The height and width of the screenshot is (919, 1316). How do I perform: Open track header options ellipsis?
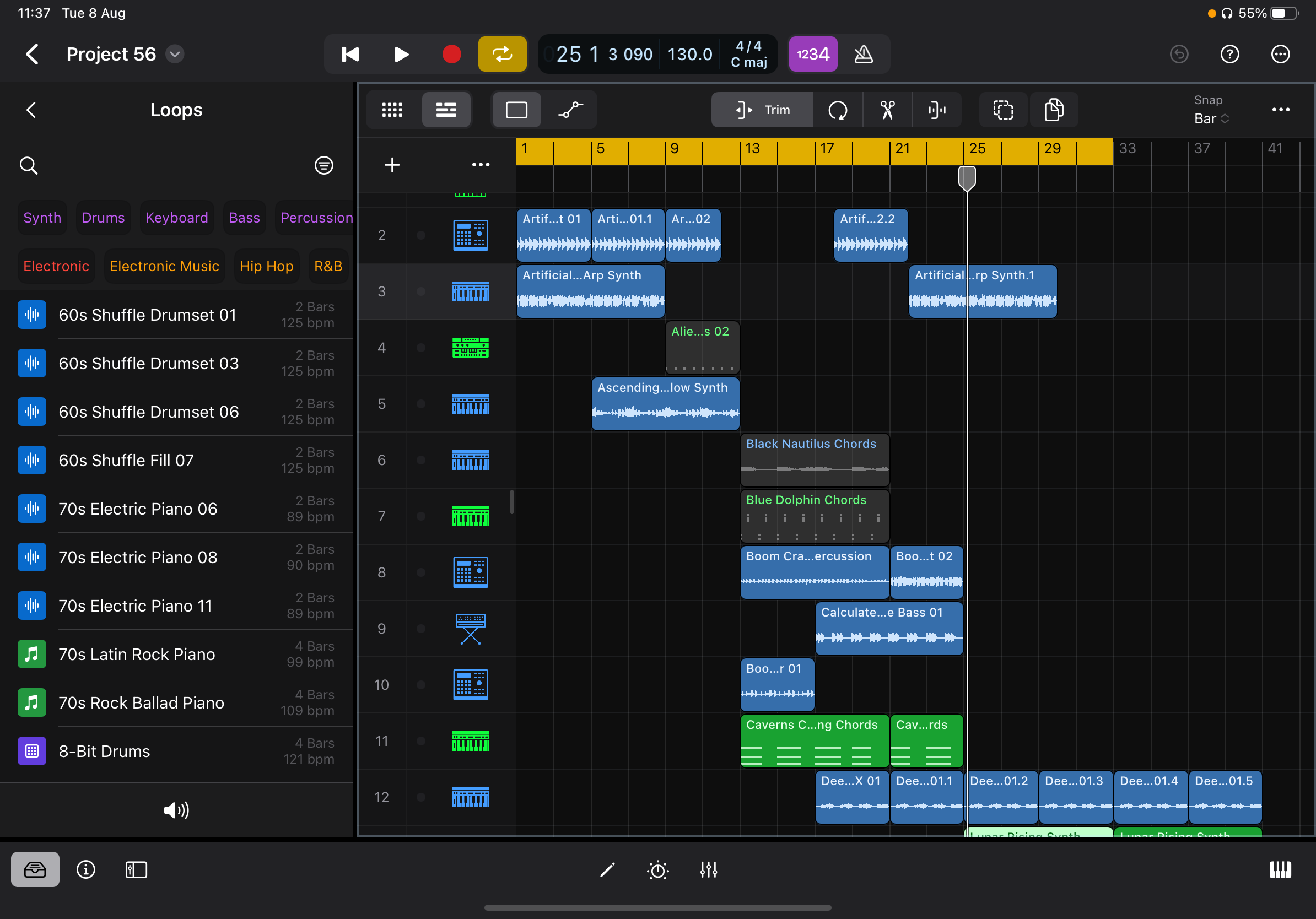(481, 166)
